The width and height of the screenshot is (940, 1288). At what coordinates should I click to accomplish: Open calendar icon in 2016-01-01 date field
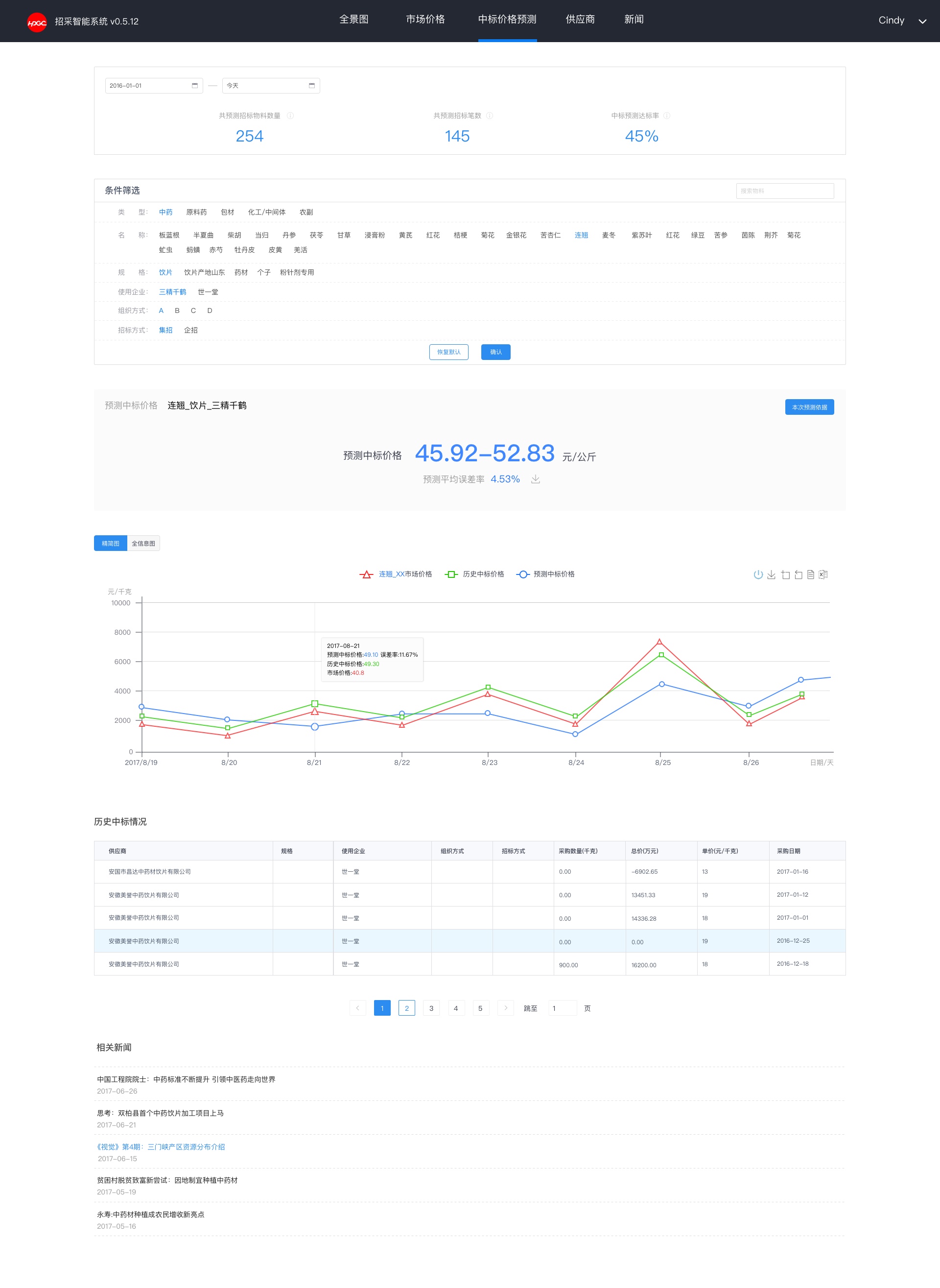tap(194, 85)
